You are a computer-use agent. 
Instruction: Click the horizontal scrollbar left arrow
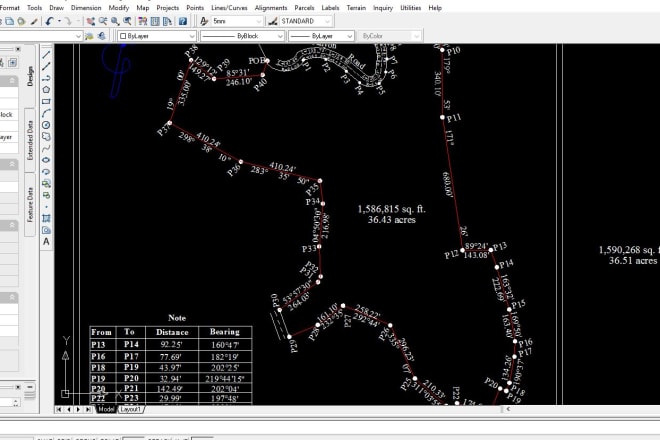coord(508,409)
